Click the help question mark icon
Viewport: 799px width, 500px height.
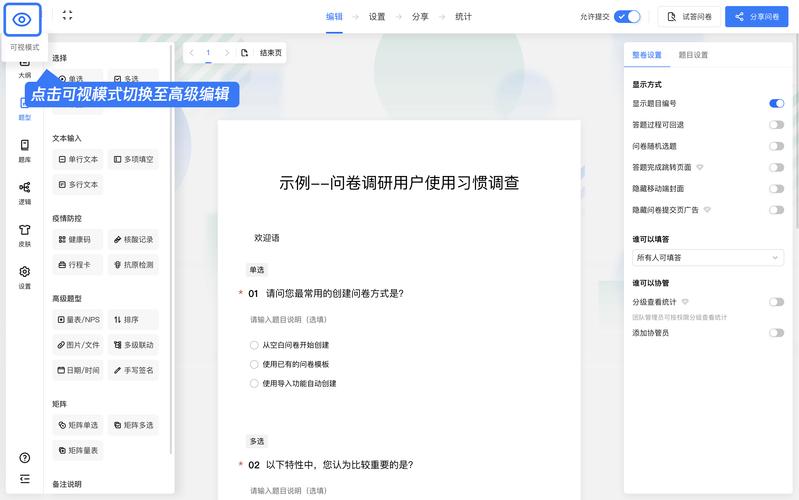24,458
